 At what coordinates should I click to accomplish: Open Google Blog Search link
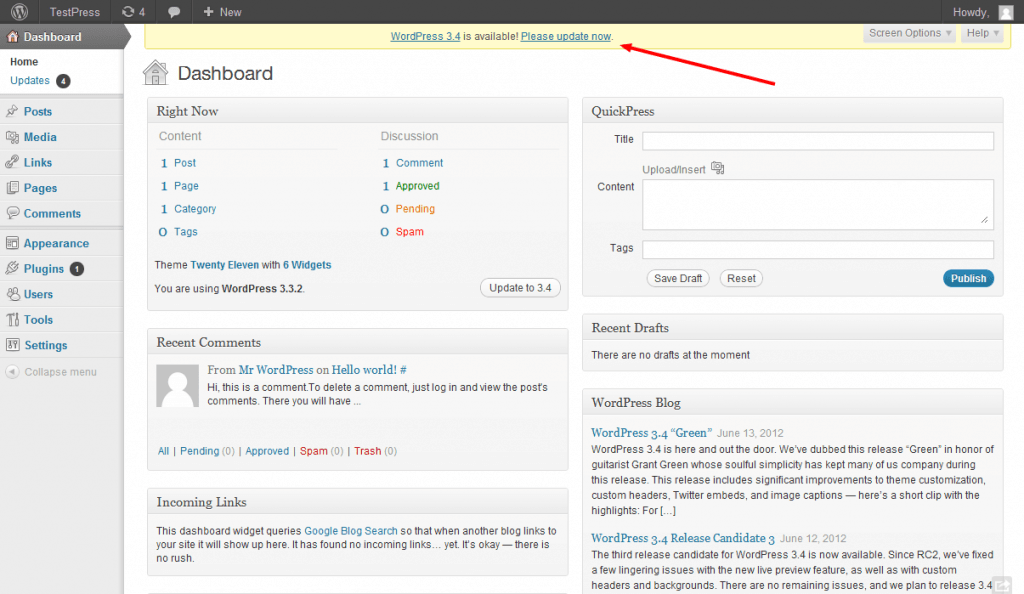tap(351, 531)
